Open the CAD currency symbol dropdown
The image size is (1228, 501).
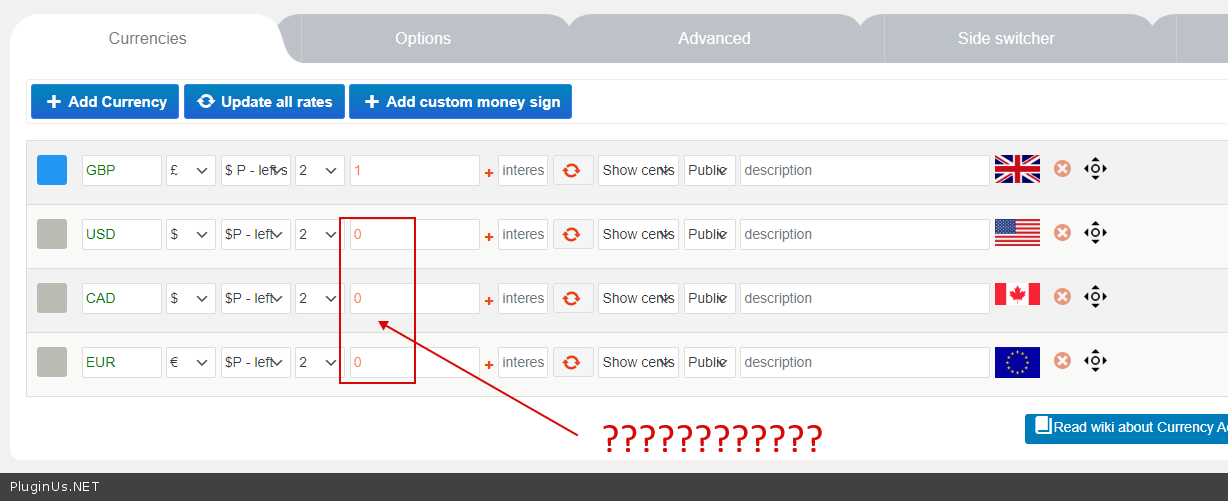(x=191, y=298)
